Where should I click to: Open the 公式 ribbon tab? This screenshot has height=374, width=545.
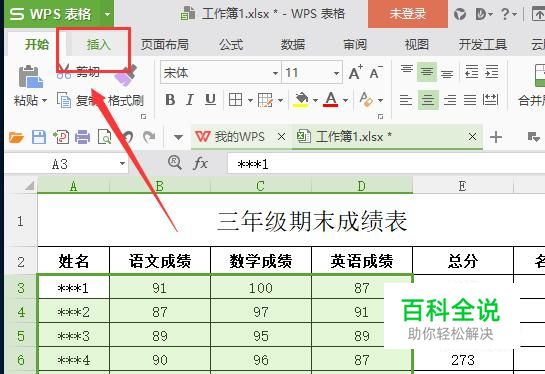click(231, 44)
